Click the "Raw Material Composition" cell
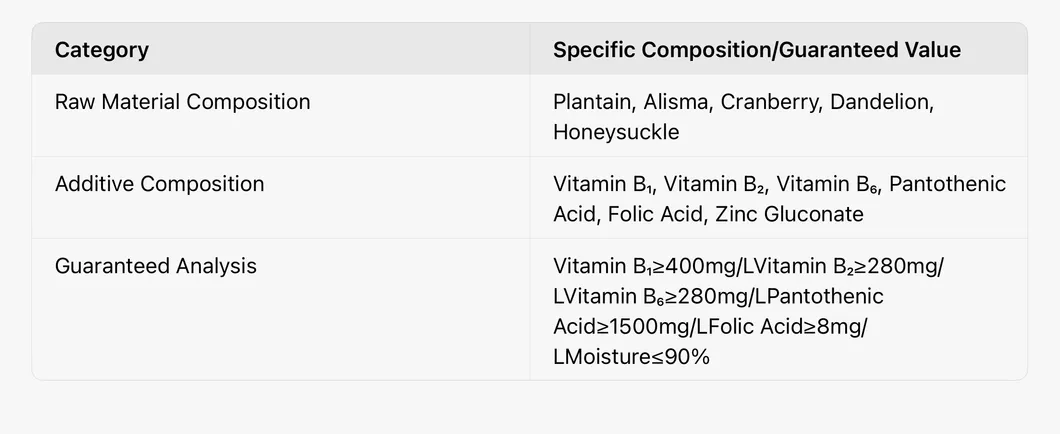 [182, 102]
